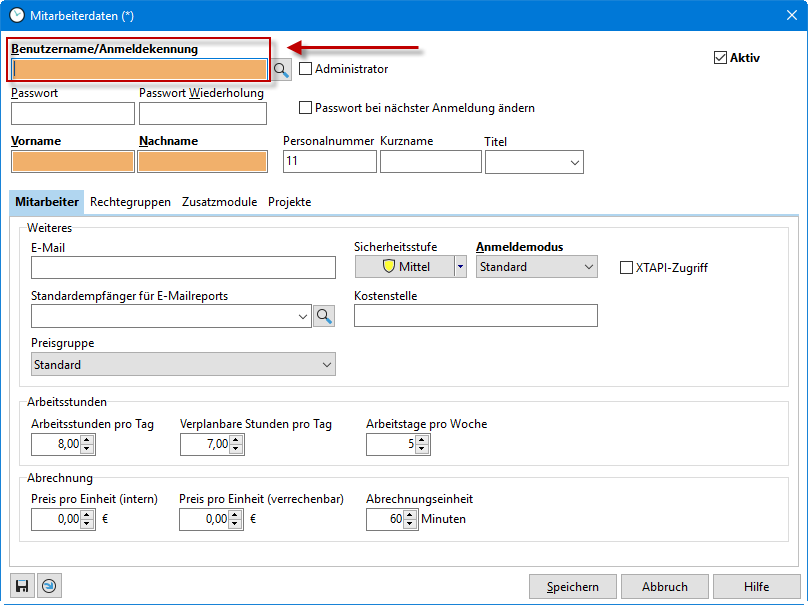Click into the E-Mail input field
This screenshot has width=808, height=605.
(x=183, y=267)
